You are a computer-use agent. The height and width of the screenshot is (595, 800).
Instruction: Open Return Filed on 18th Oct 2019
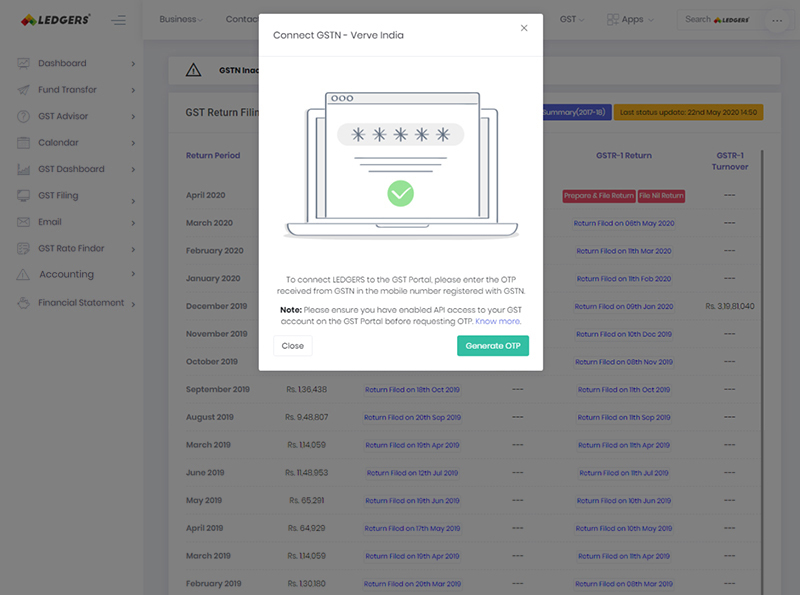point(412,390)
